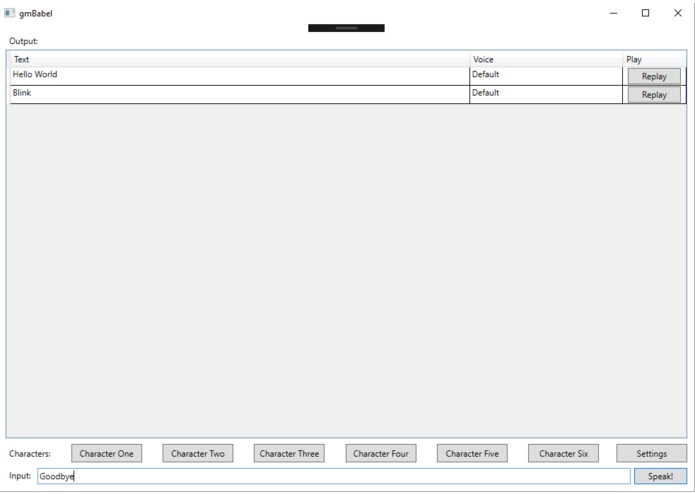Replay the Blink entry
Screen dimensions: 695x494
pos(654,94)
